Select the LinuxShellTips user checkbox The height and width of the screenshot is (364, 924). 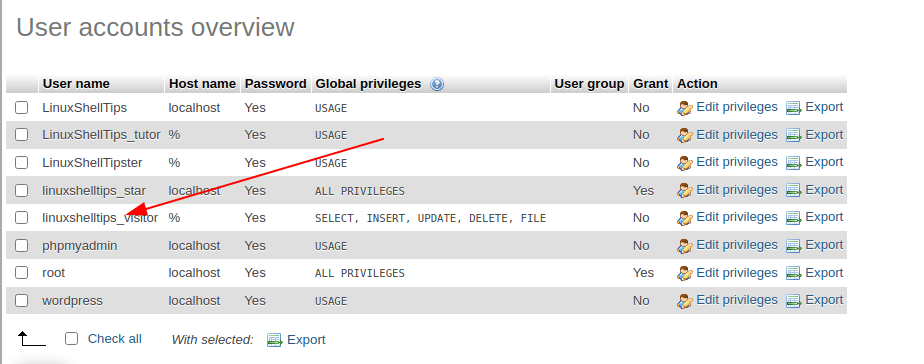click(22, 107)
